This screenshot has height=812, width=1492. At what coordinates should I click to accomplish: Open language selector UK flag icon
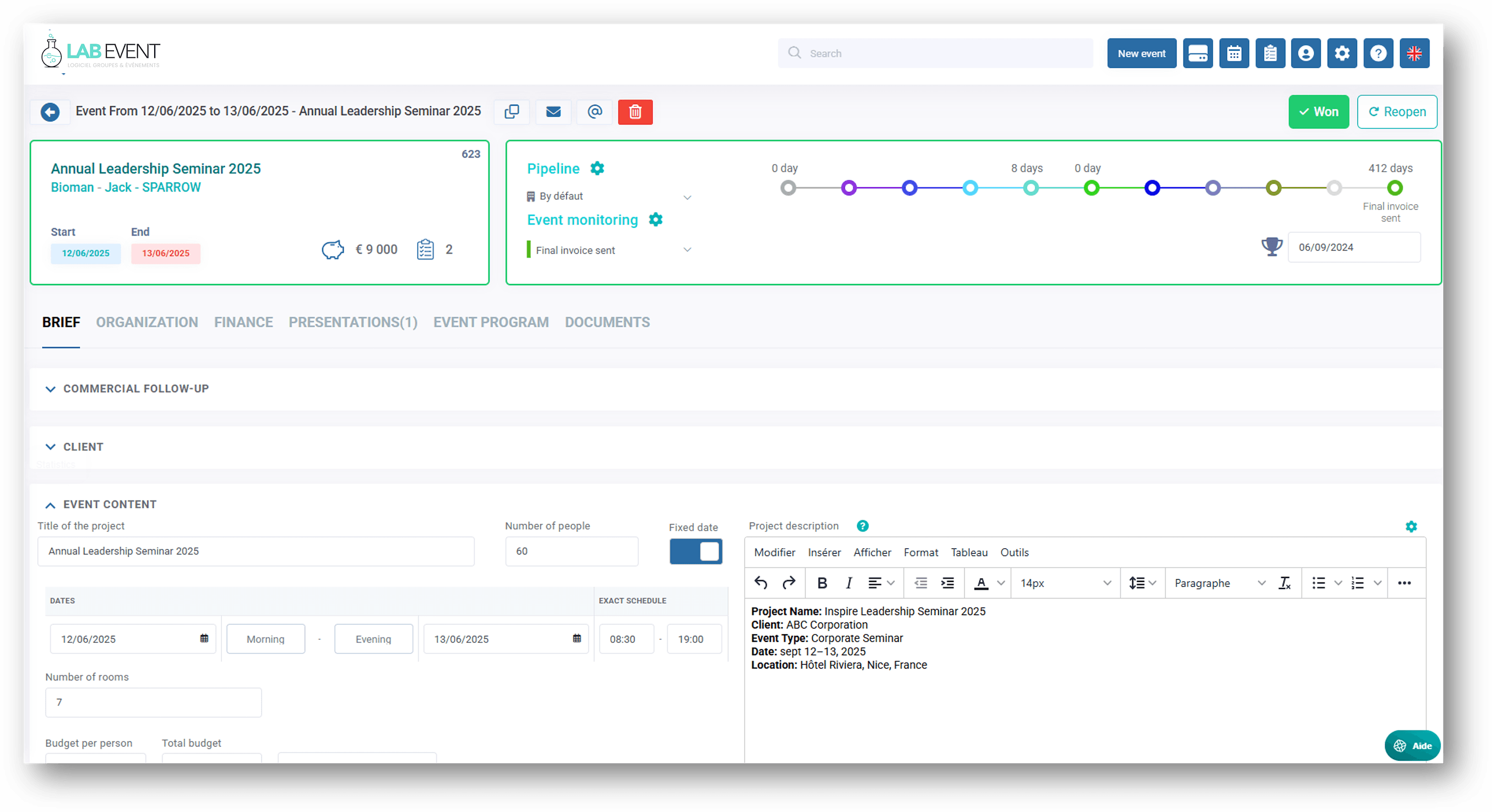coord(1414,53)
